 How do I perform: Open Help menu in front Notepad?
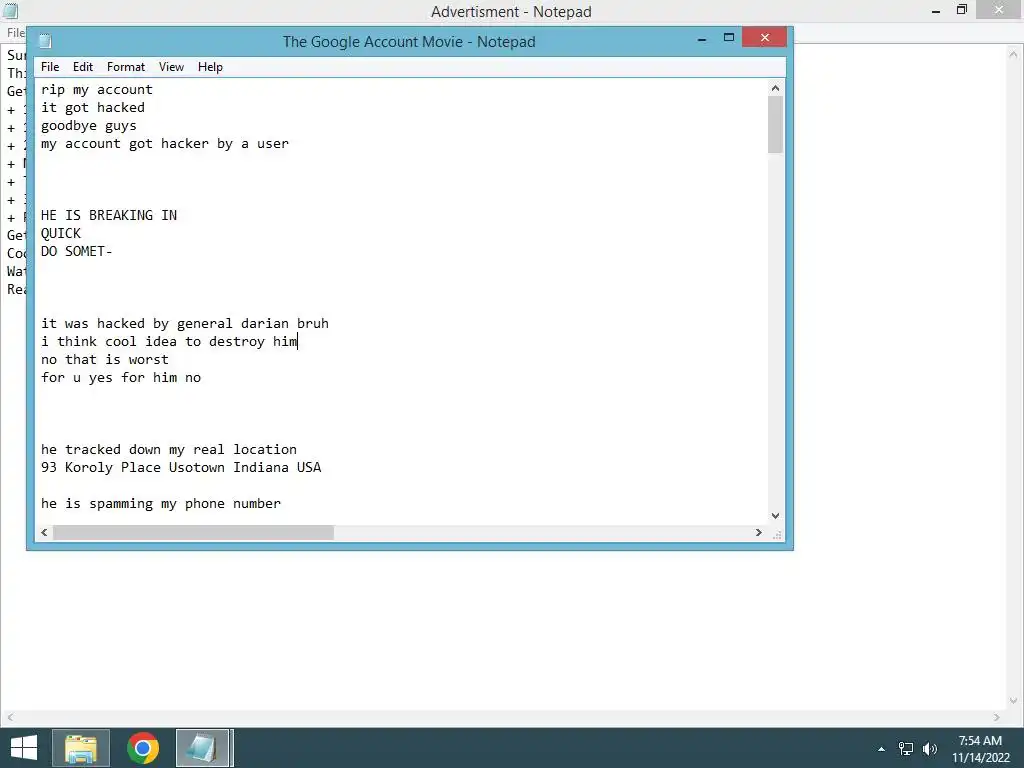pyautogui.click(x=210, y=67)
